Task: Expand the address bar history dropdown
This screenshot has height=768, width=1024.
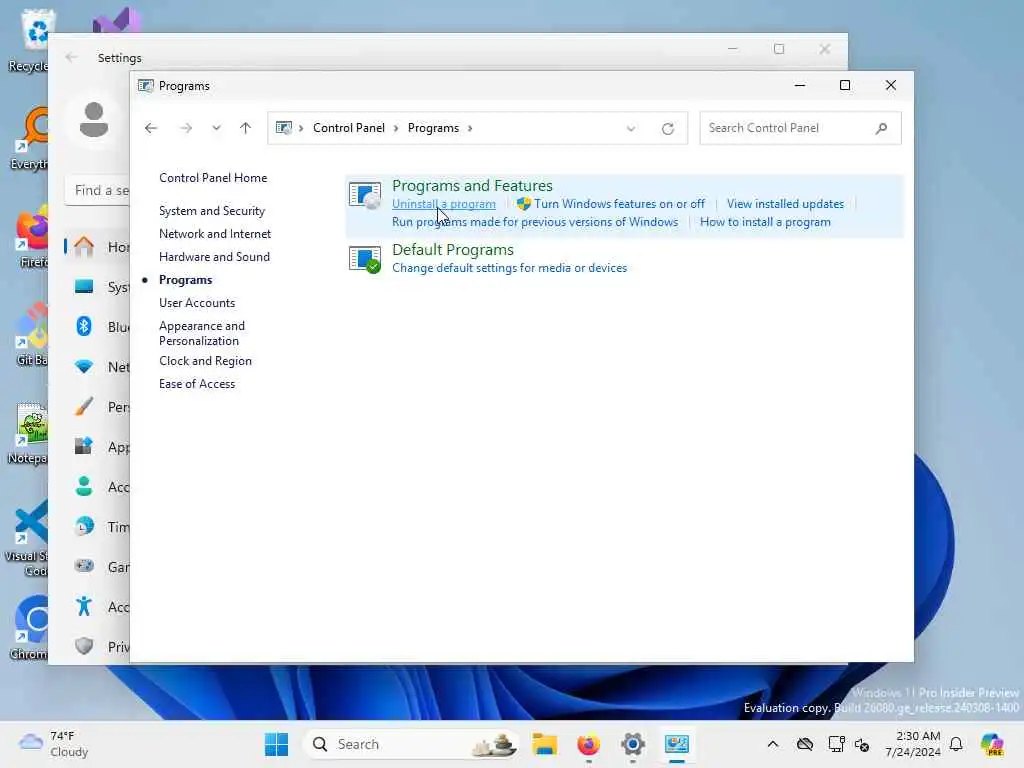Action: (631, 129)
